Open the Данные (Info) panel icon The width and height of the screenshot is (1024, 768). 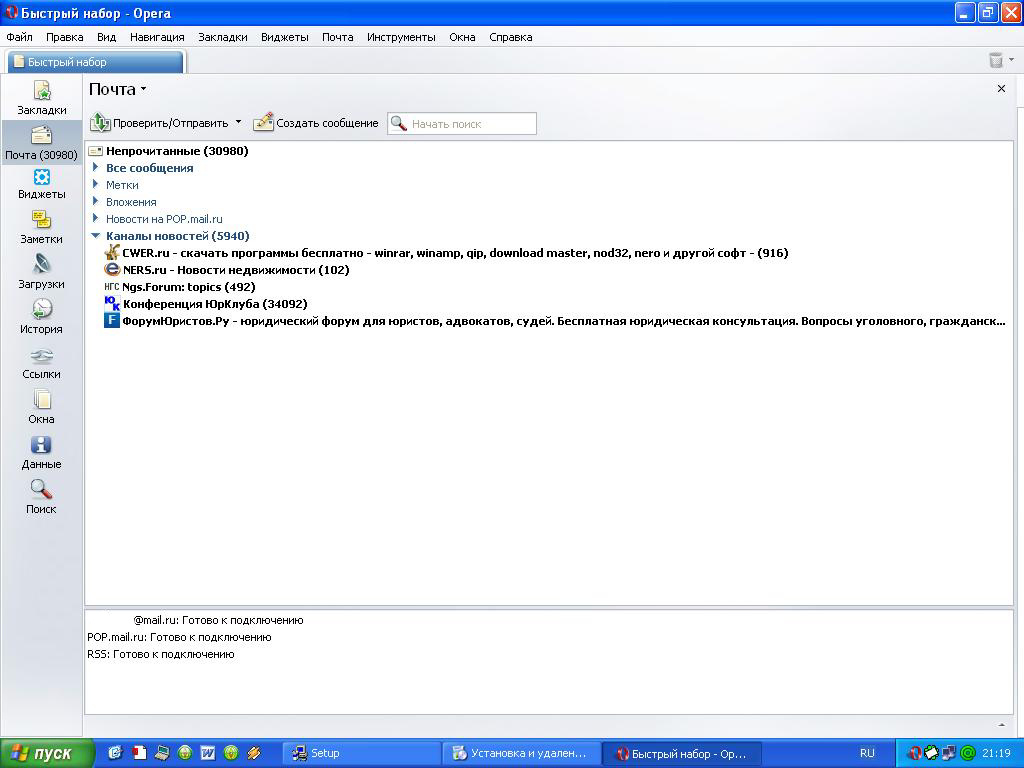pos(41,445)
